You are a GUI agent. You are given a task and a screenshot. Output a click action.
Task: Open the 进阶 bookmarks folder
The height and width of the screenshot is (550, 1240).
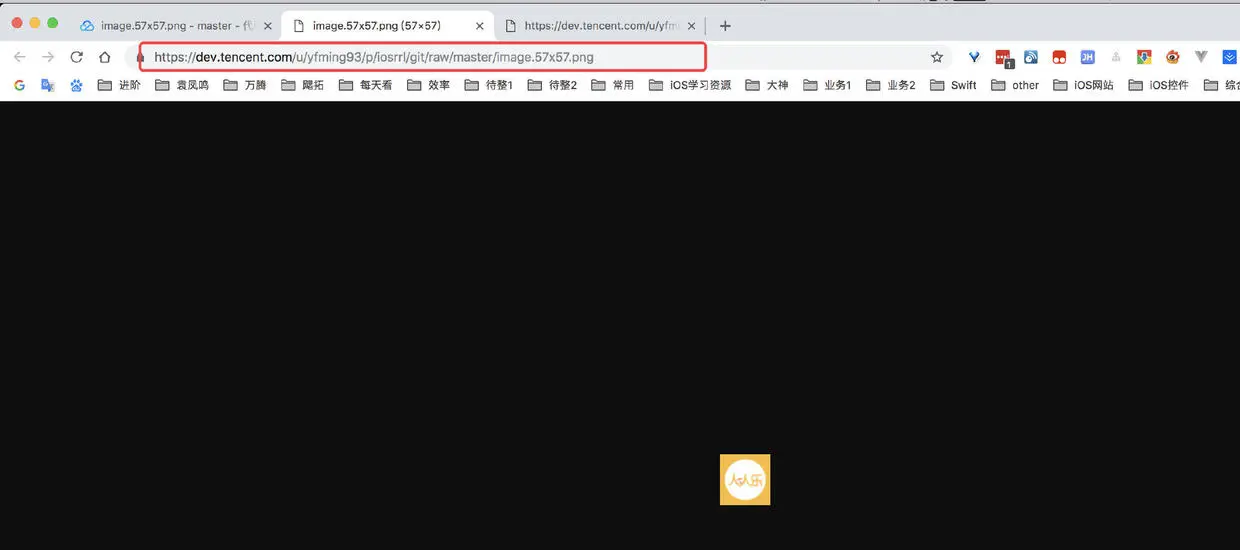(x=119, y=85)
